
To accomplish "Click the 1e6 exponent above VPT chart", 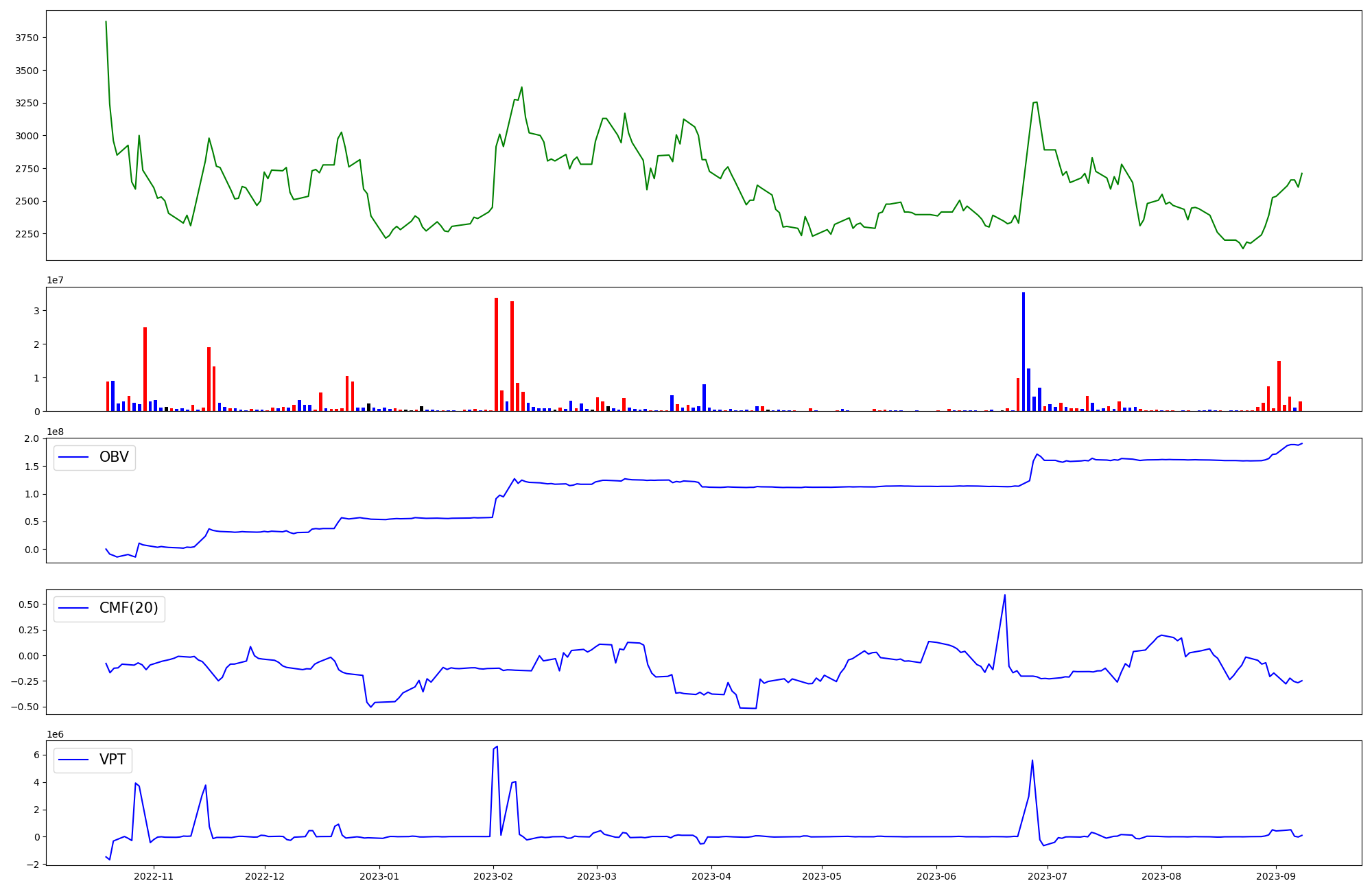I will 56,734.
